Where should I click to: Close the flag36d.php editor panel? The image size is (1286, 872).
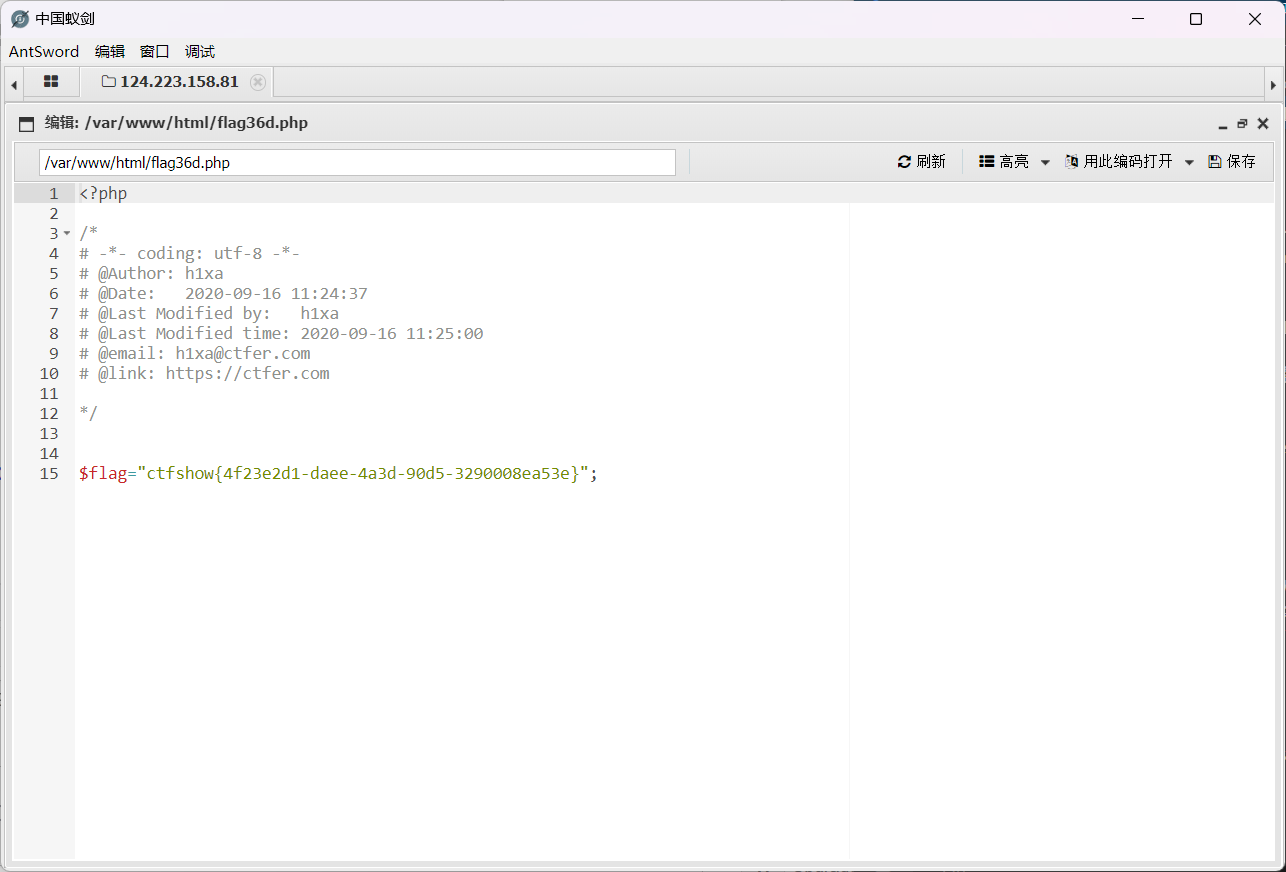(x=1263, y=124)
